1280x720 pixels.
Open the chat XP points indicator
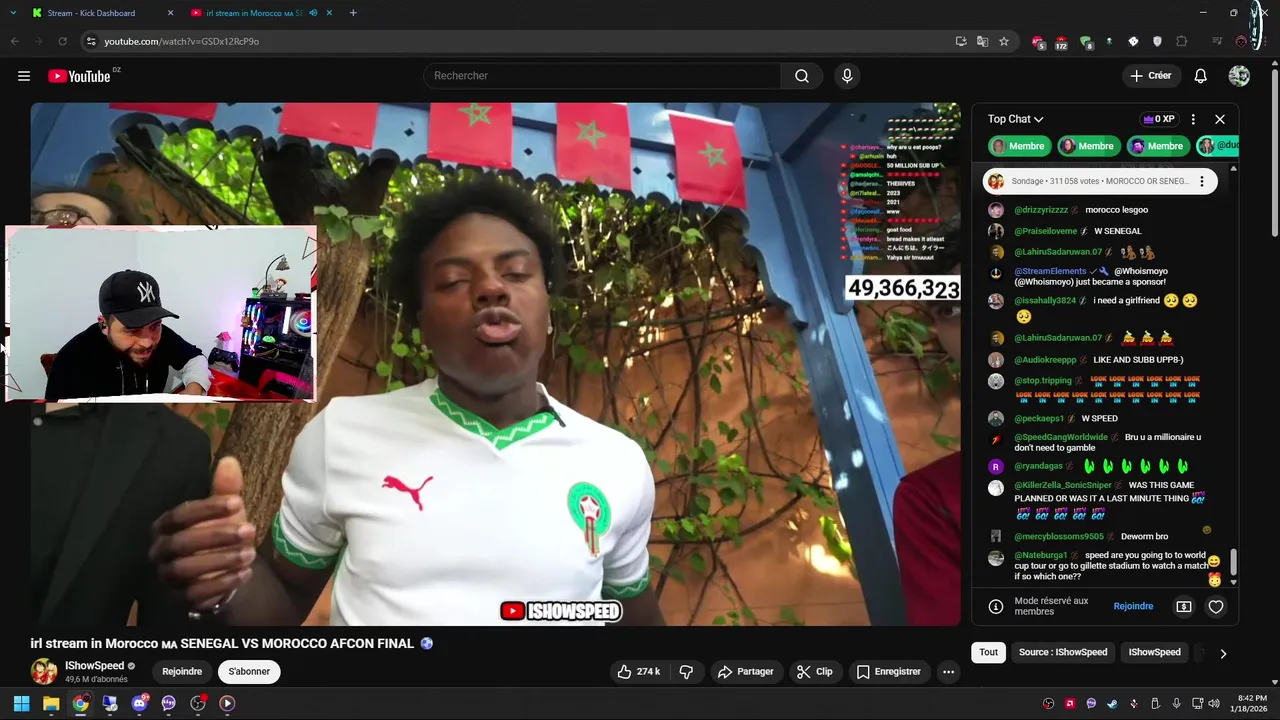[x=1158, y=119]
